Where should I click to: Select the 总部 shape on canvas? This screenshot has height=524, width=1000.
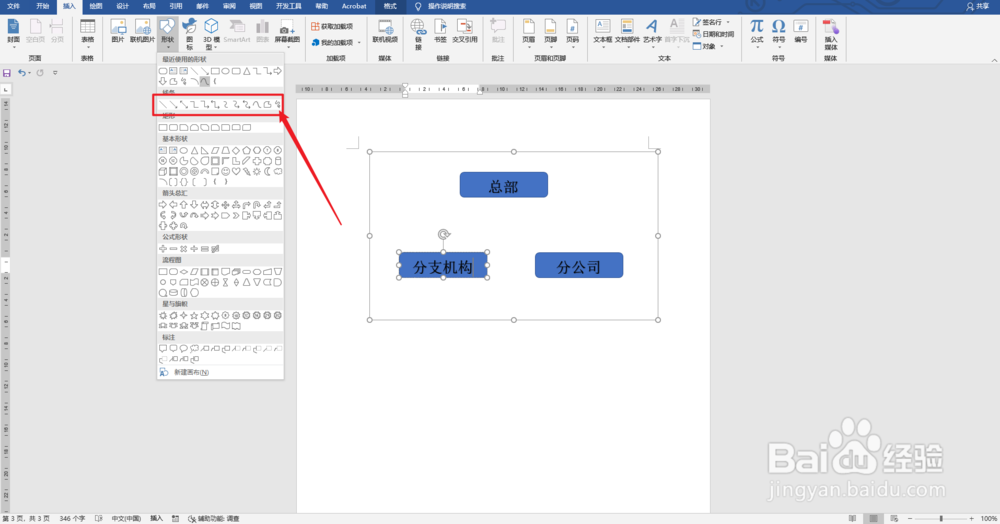[x=504, y=185]
